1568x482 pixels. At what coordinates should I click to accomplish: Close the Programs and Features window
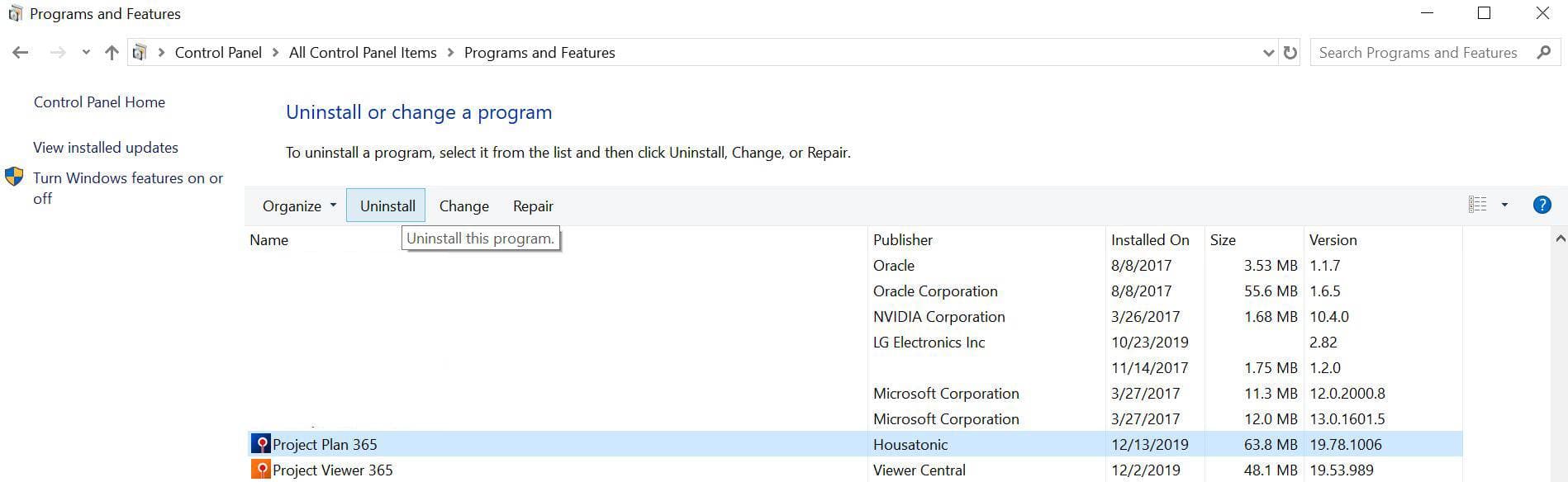coord(1542,13)
